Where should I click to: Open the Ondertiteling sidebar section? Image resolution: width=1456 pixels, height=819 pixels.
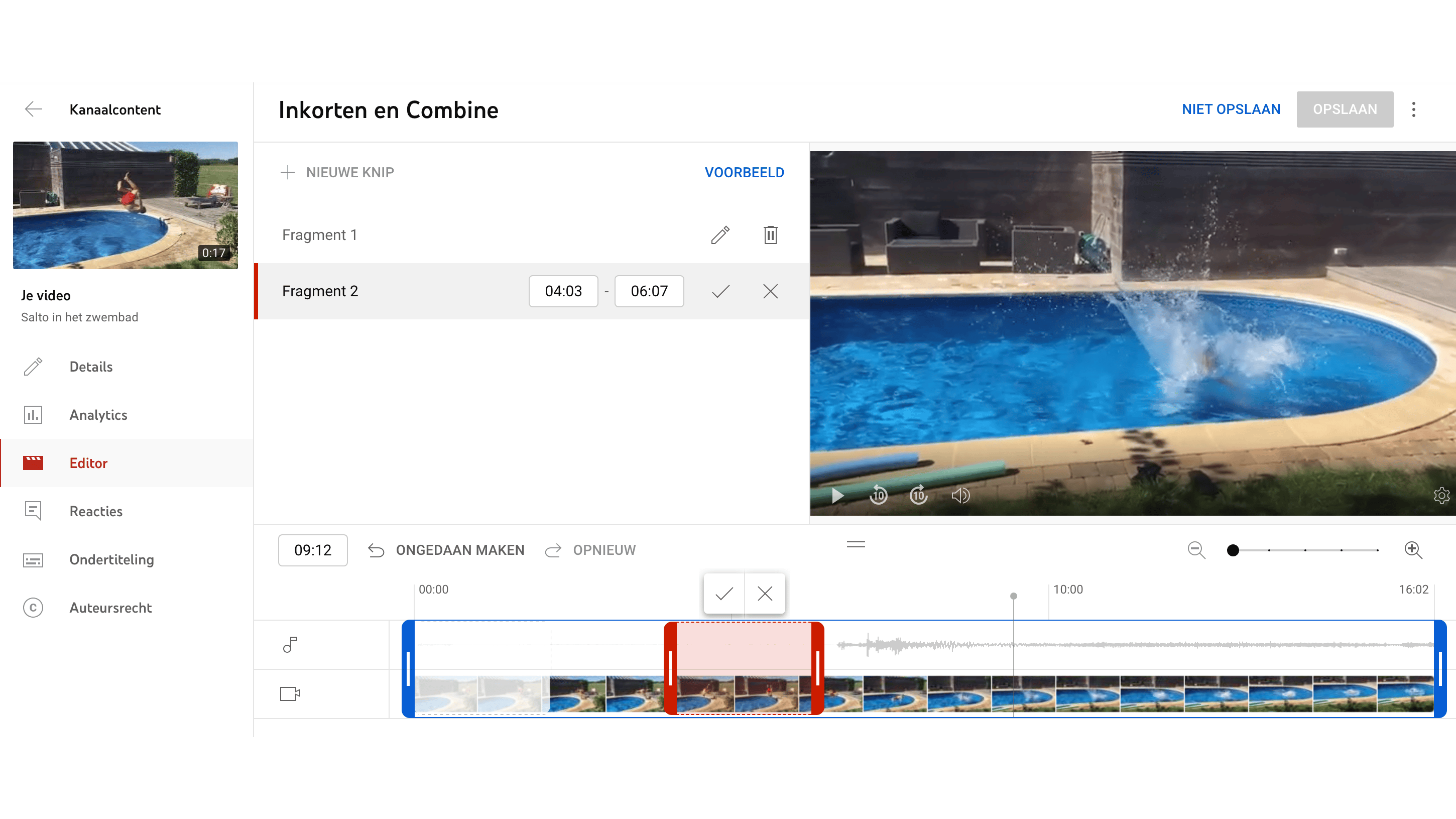[x=111, y=559]
